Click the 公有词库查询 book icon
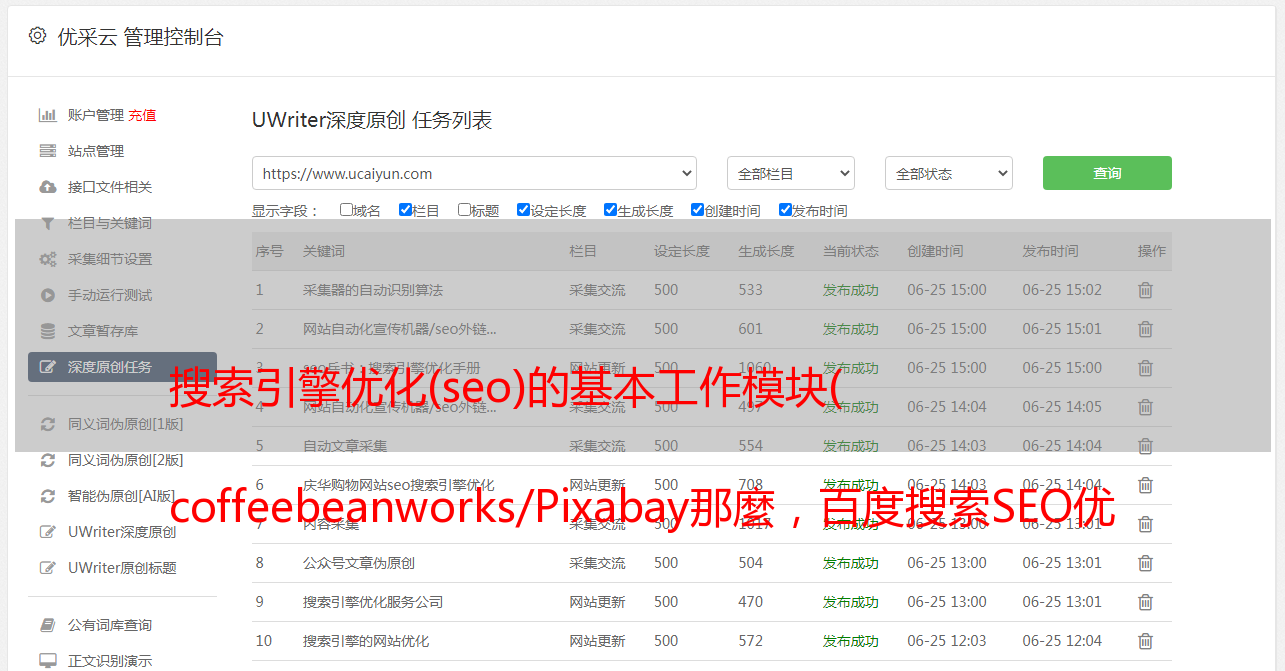Screen dimensions: 1285x671 (x=47, y=625)
